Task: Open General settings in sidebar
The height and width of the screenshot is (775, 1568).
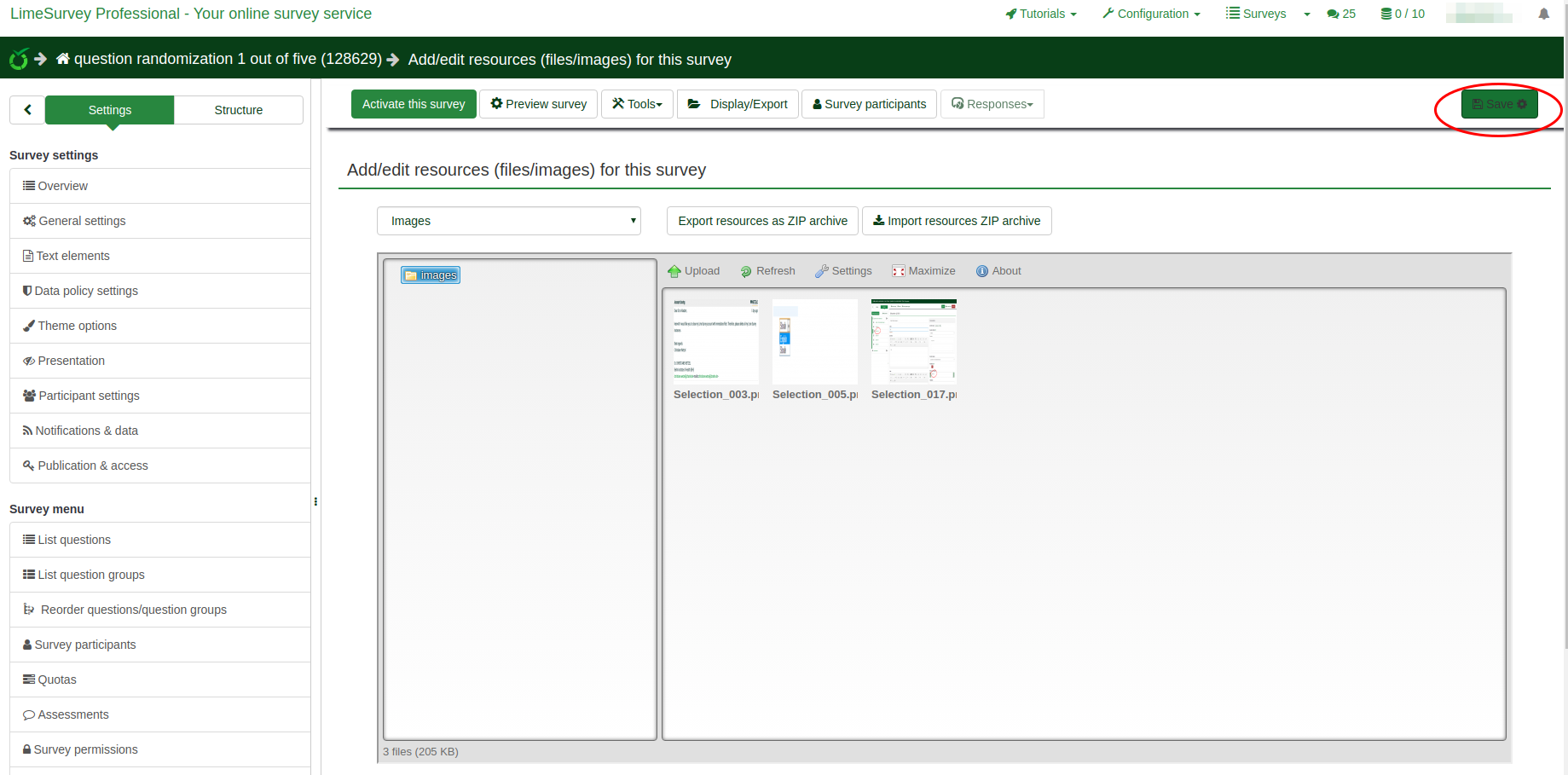Action: point(82,221)
